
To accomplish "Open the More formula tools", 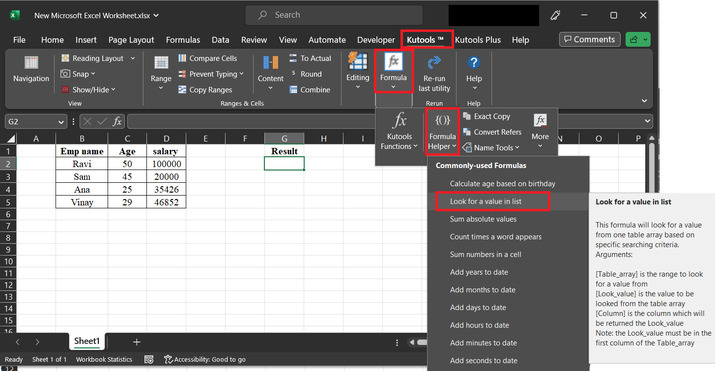I will pyautogui.click(x=540, y=131).
